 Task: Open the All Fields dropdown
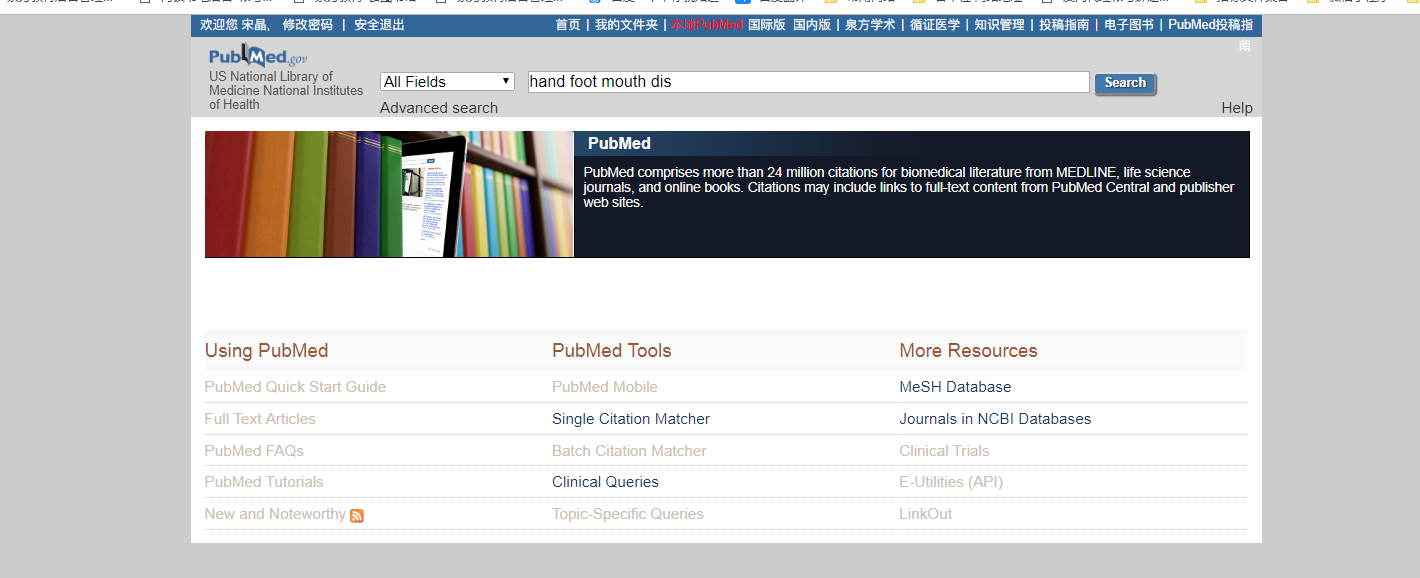click(x=447, y=82)
